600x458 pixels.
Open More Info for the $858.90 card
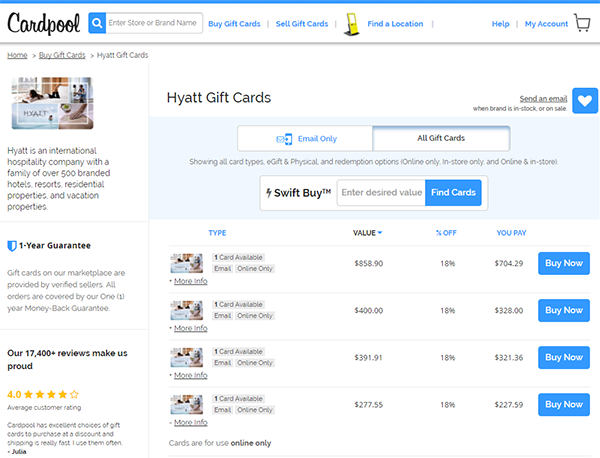click(191, 281)
